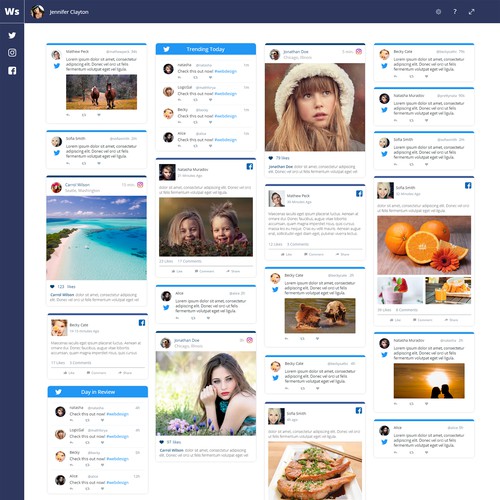
Task: Open help via the question mark icon
Action: [455, 12]
